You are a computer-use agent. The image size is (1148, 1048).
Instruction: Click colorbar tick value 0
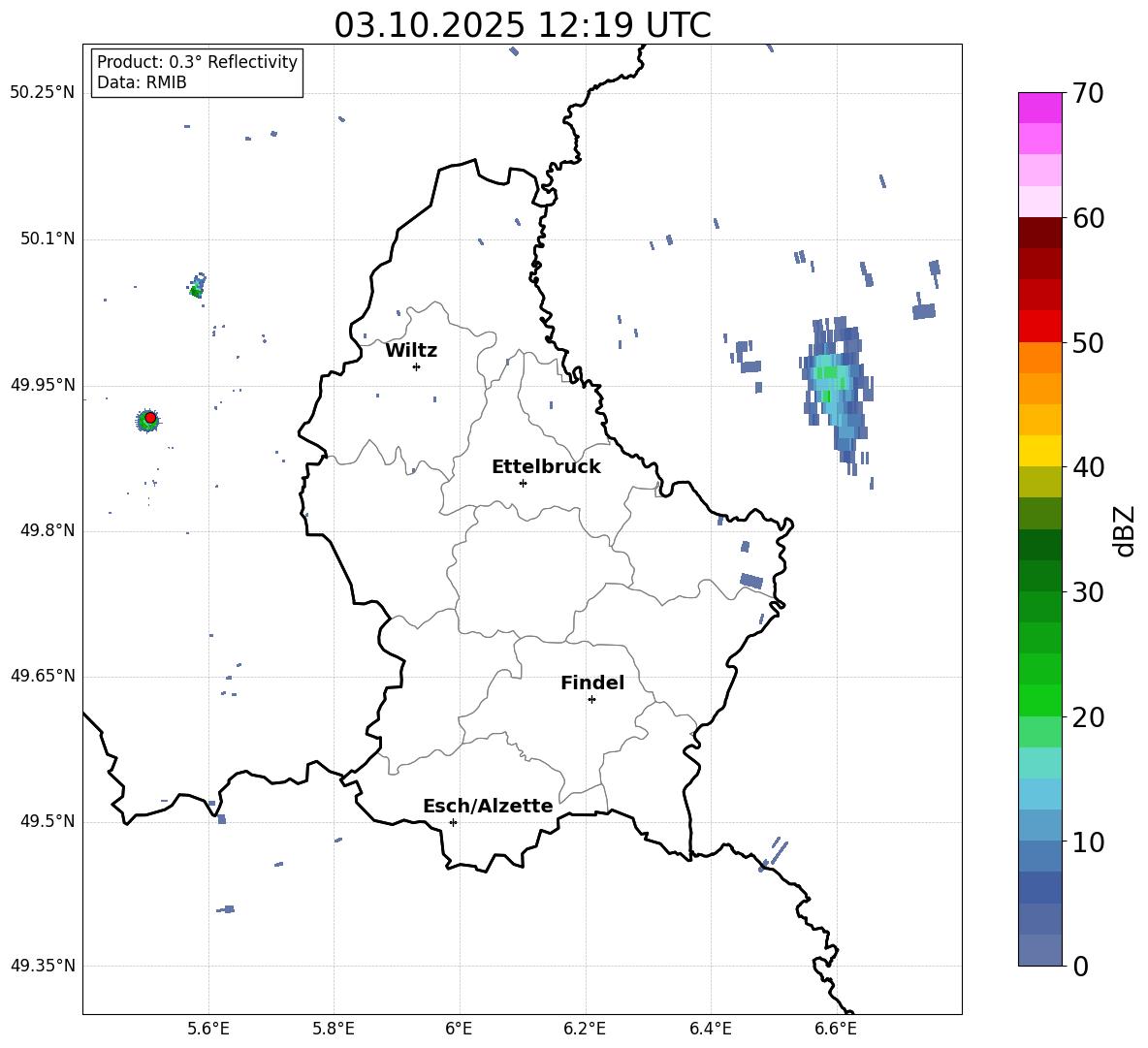pyautogui.click(x=1080, y=967)
